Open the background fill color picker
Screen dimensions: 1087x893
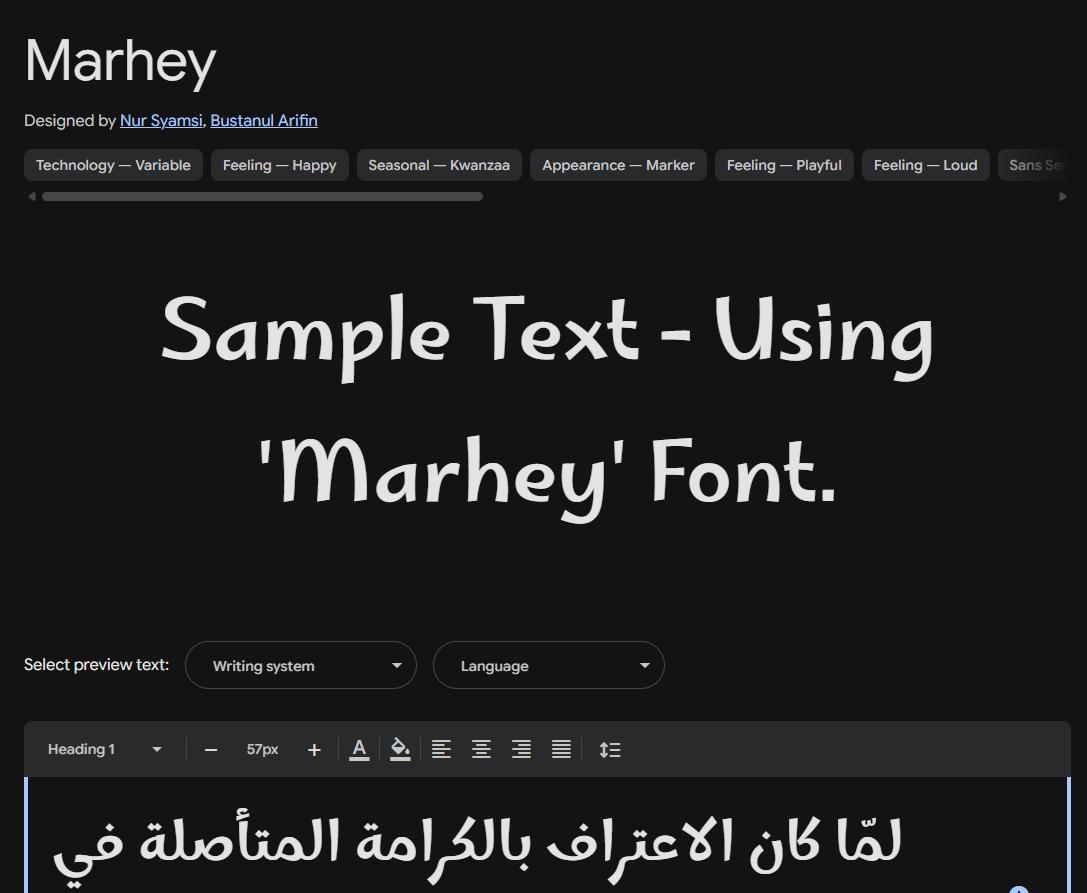400,749
